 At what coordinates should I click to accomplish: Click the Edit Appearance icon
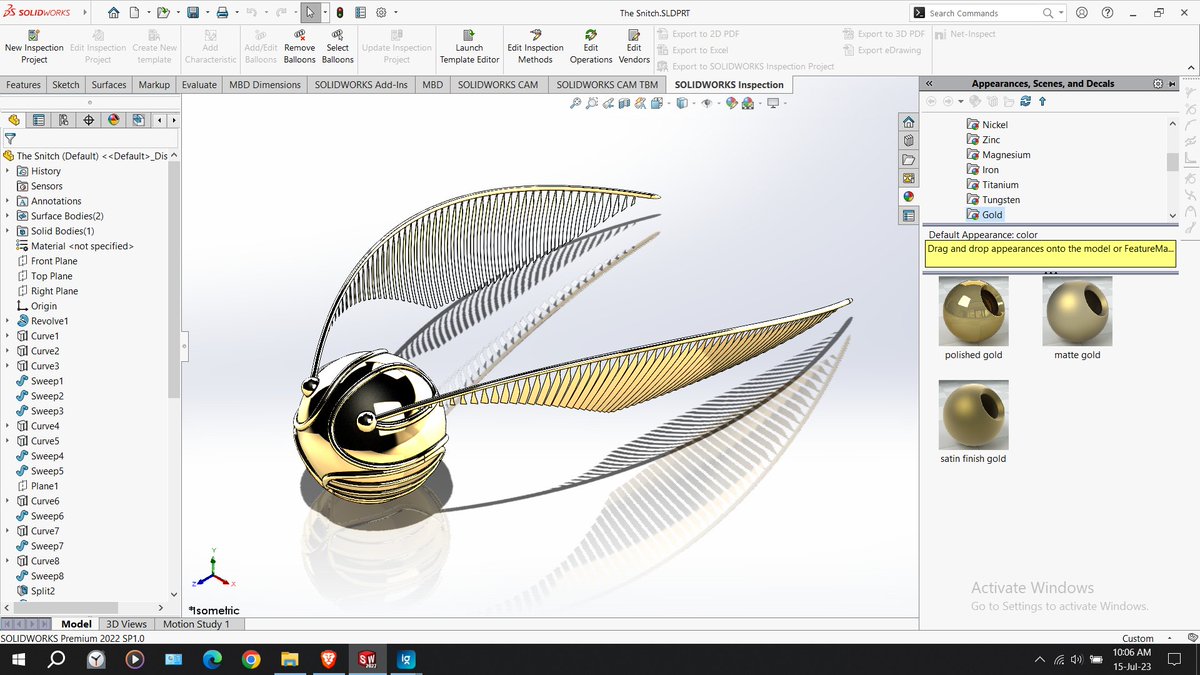(x=732, y=102)
